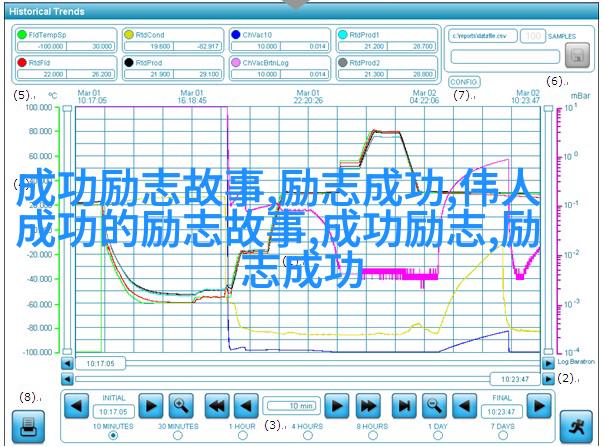Screen dimensions: 604x447
Task: Click the black RtdProd color indicator
Action: pos(129,62)
